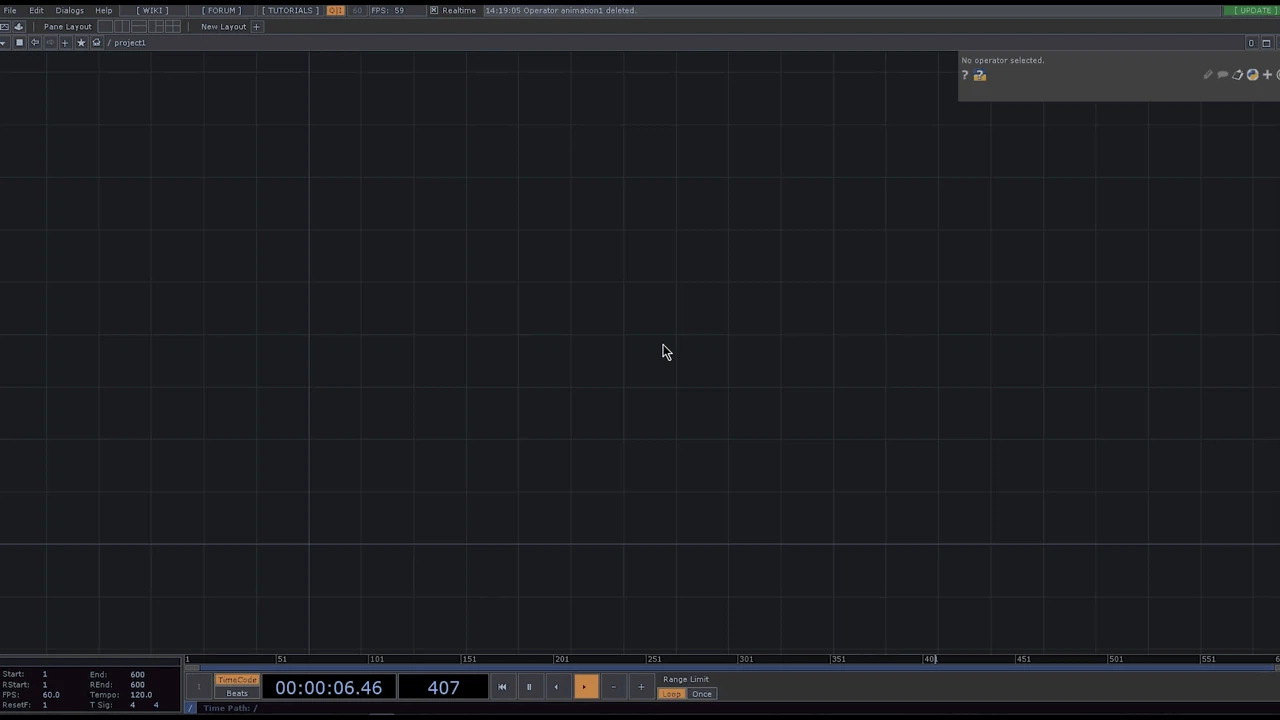Toggle the orange power cook button

[x=335, y=11]
